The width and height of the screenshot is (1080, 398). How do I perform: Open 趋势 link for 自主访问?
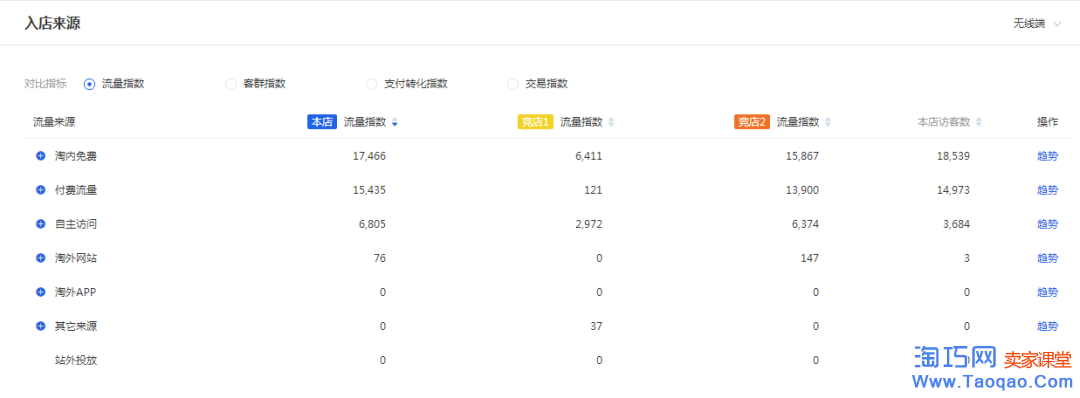[1048, 224]
